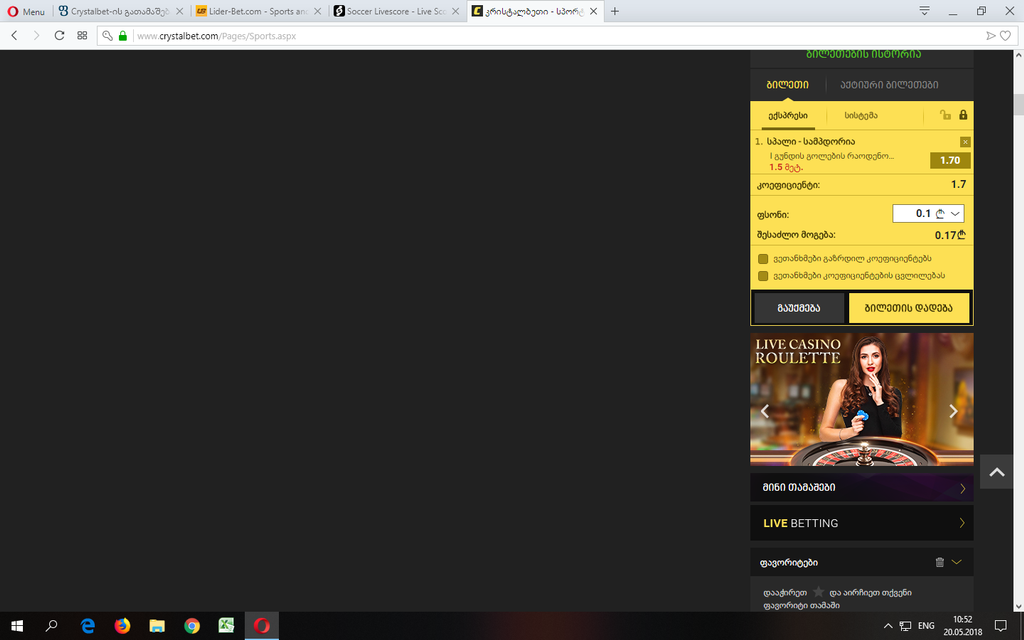Expand the stake amount dropdown arrow

click(955, 214)
